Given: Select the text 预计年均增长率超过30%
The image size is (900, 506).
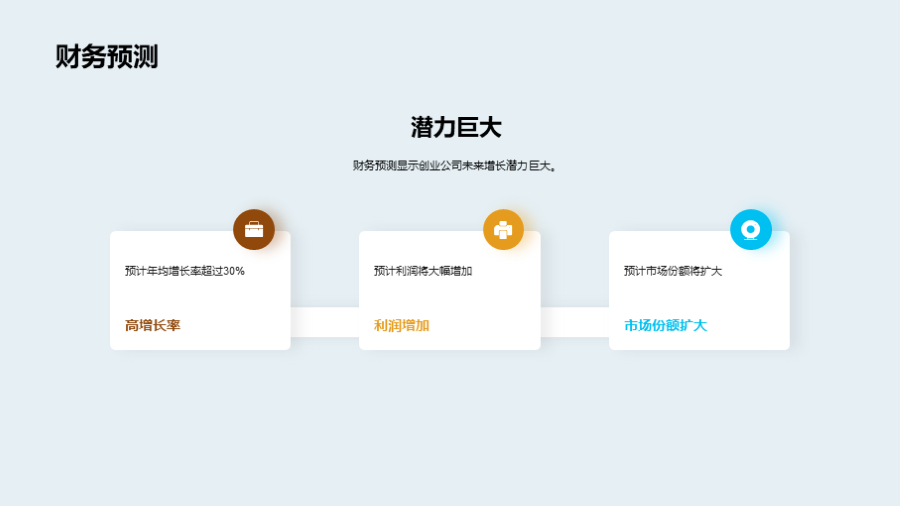Looking at the screenshot, I should point(184,271).
